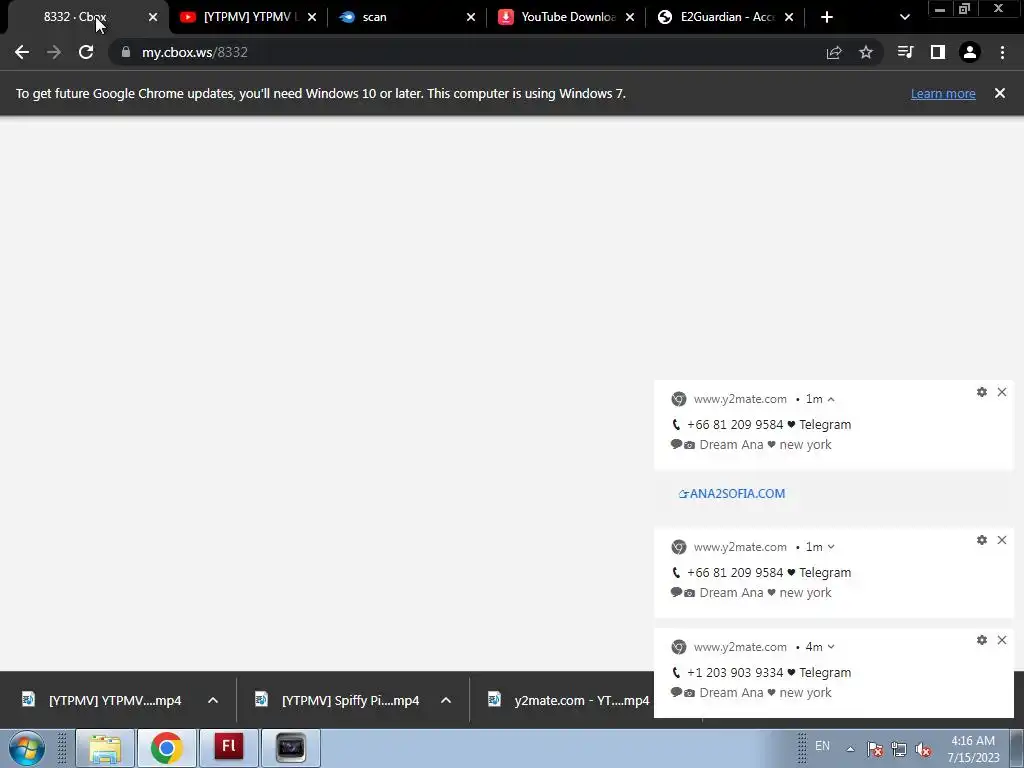Open a new tab
Viewport: 1024px width, 768px height.
(x=827, y=17)
